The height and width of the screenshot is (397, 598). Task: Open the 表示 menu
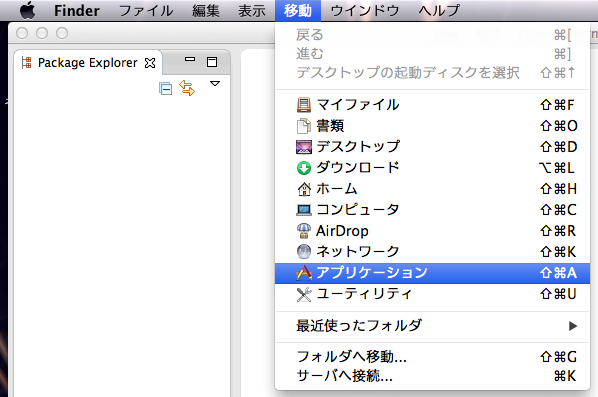click(x=251, y=11)
